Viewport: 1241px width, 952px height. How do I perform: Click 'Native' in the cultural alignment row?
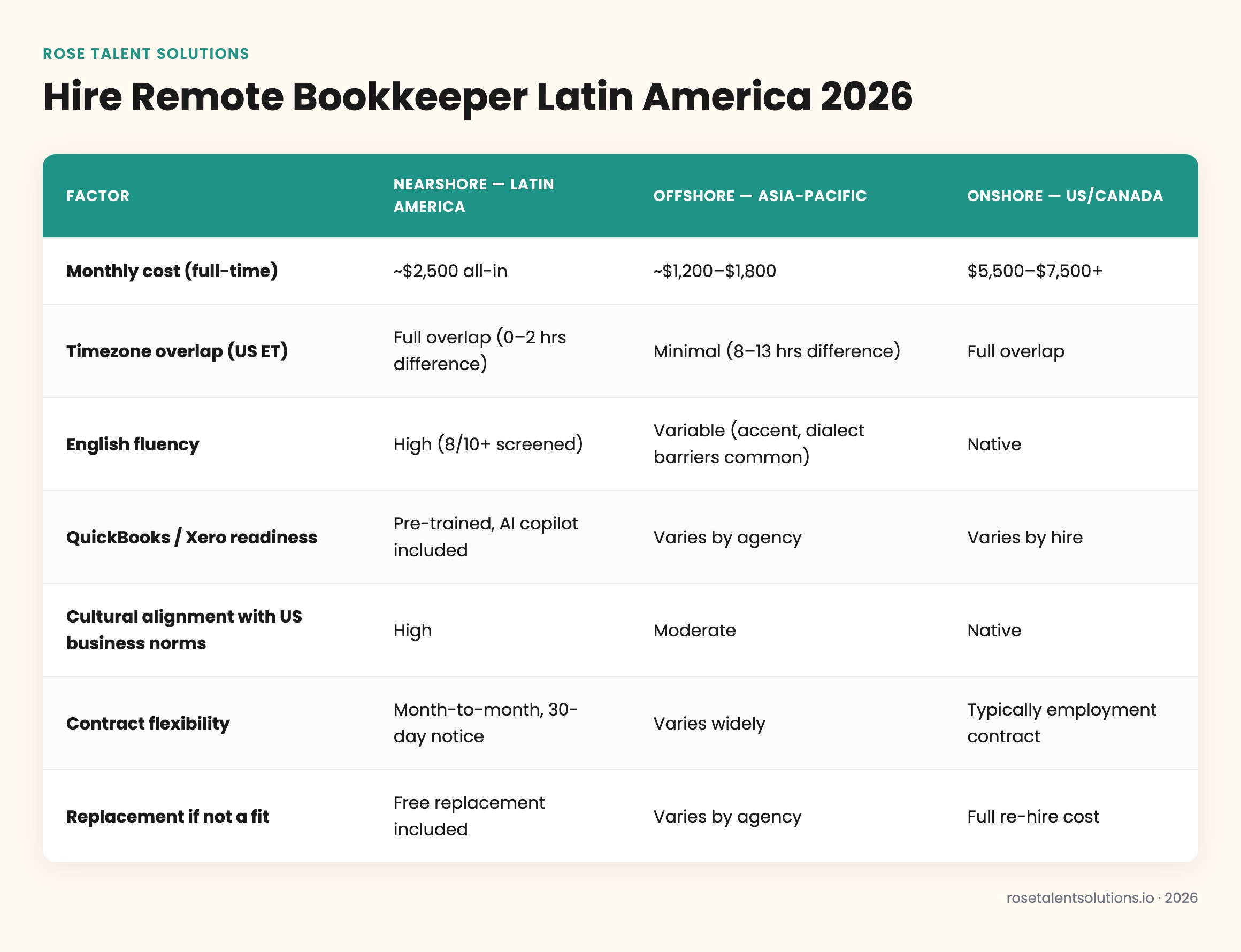[x=994, y=630]
